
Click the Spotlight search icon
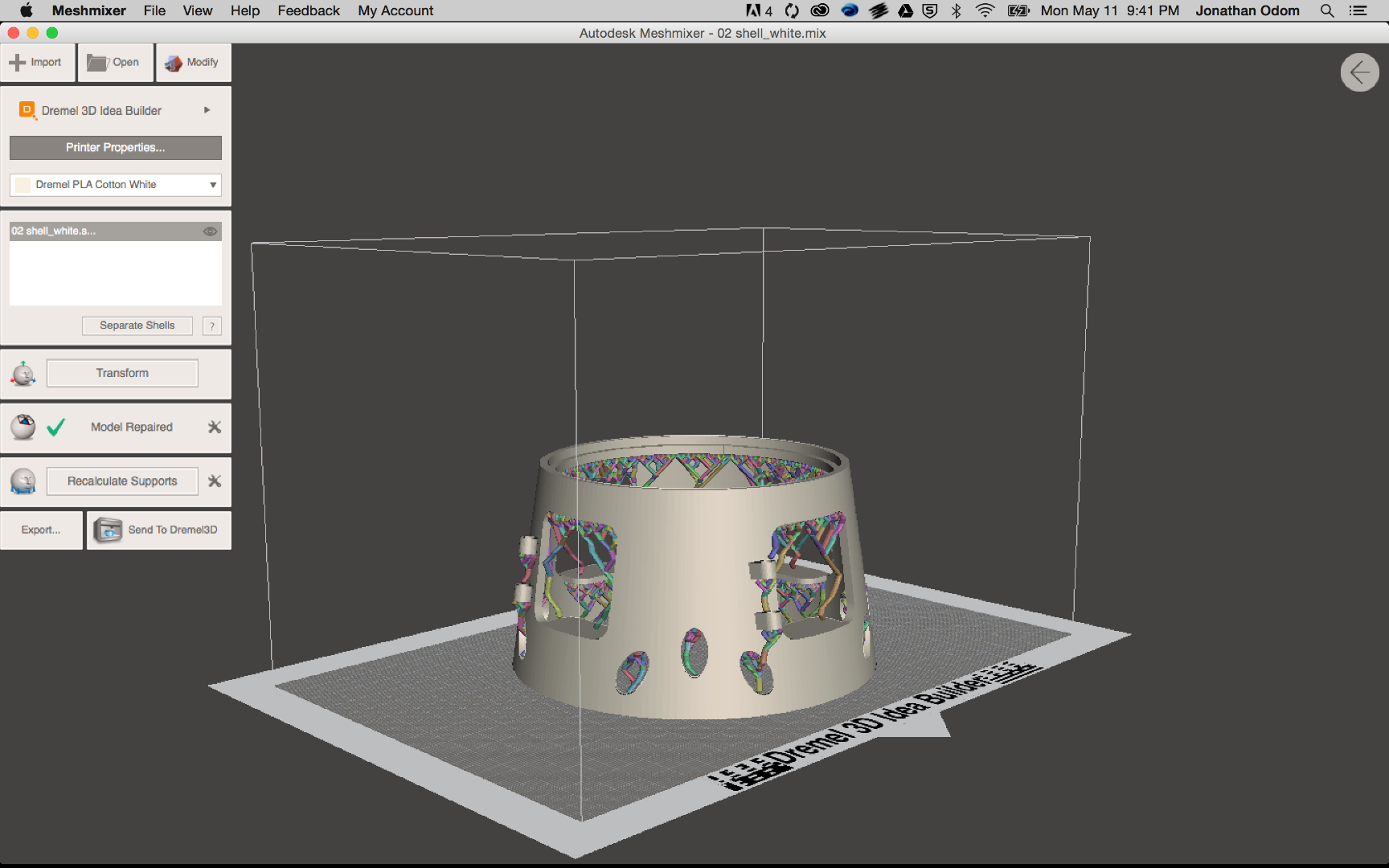click(1327, 10)
